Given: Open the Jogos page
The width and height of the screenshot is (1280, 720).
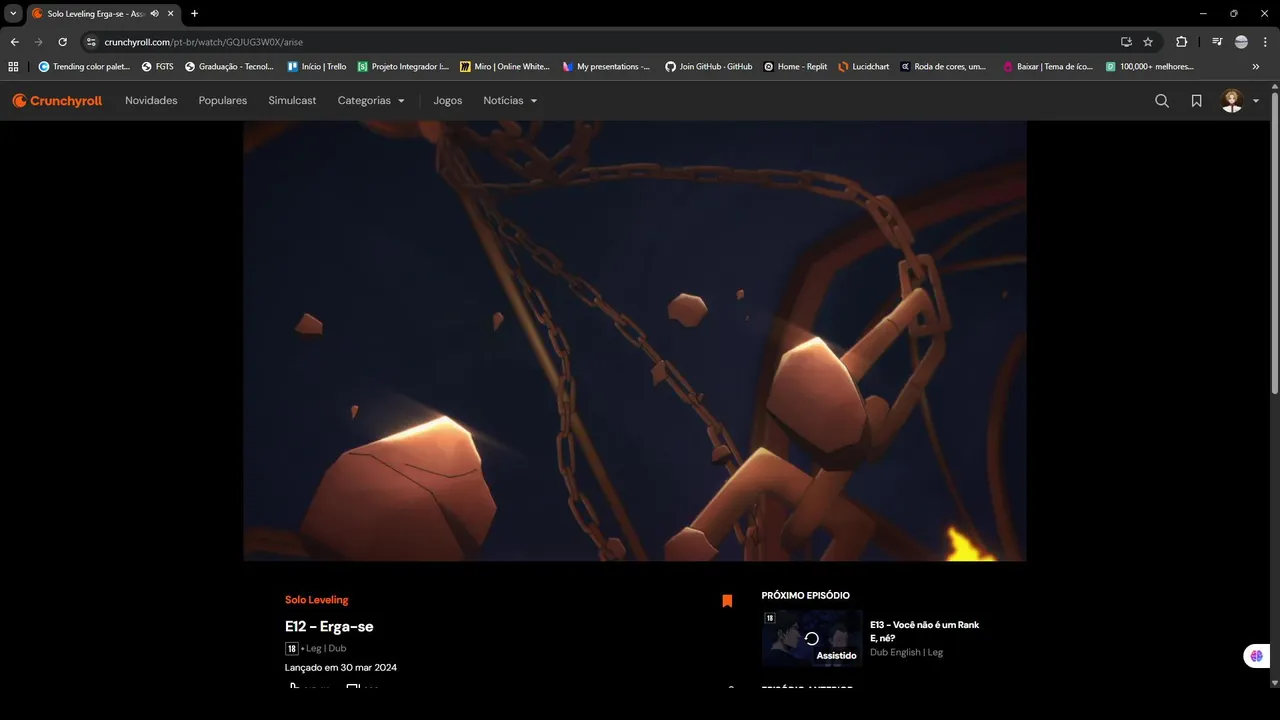Looking at the screenshot, I should (448, 101).
